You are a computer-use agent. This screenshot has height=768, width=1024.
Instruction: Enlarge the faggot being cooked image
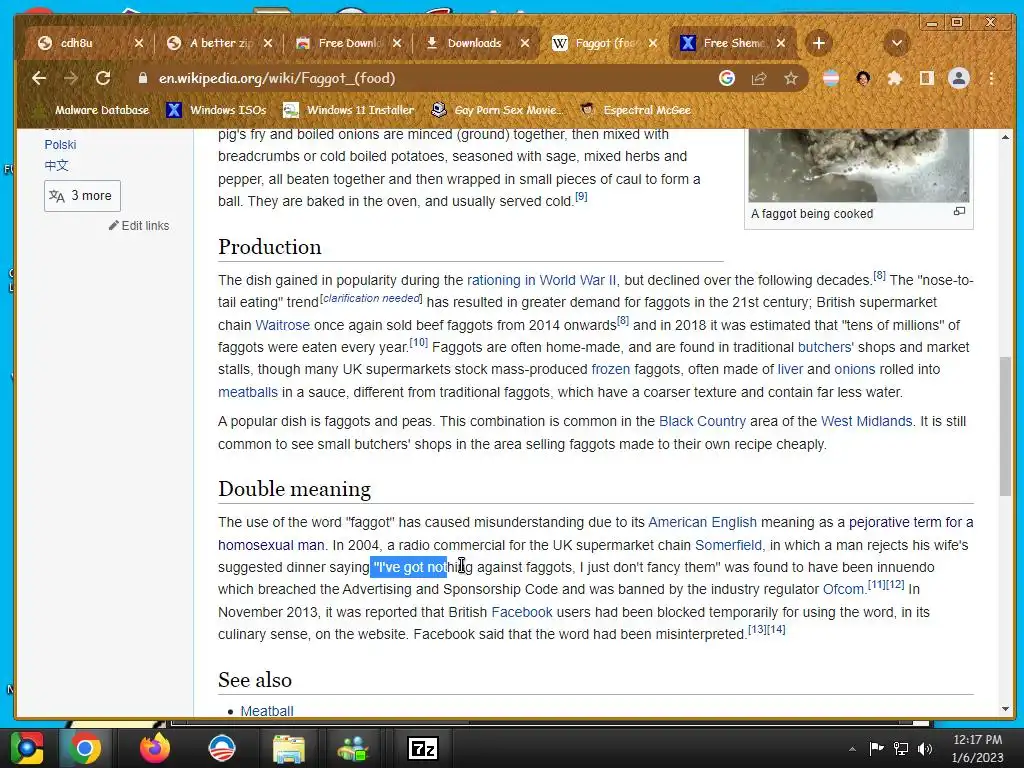click(959, 211)
